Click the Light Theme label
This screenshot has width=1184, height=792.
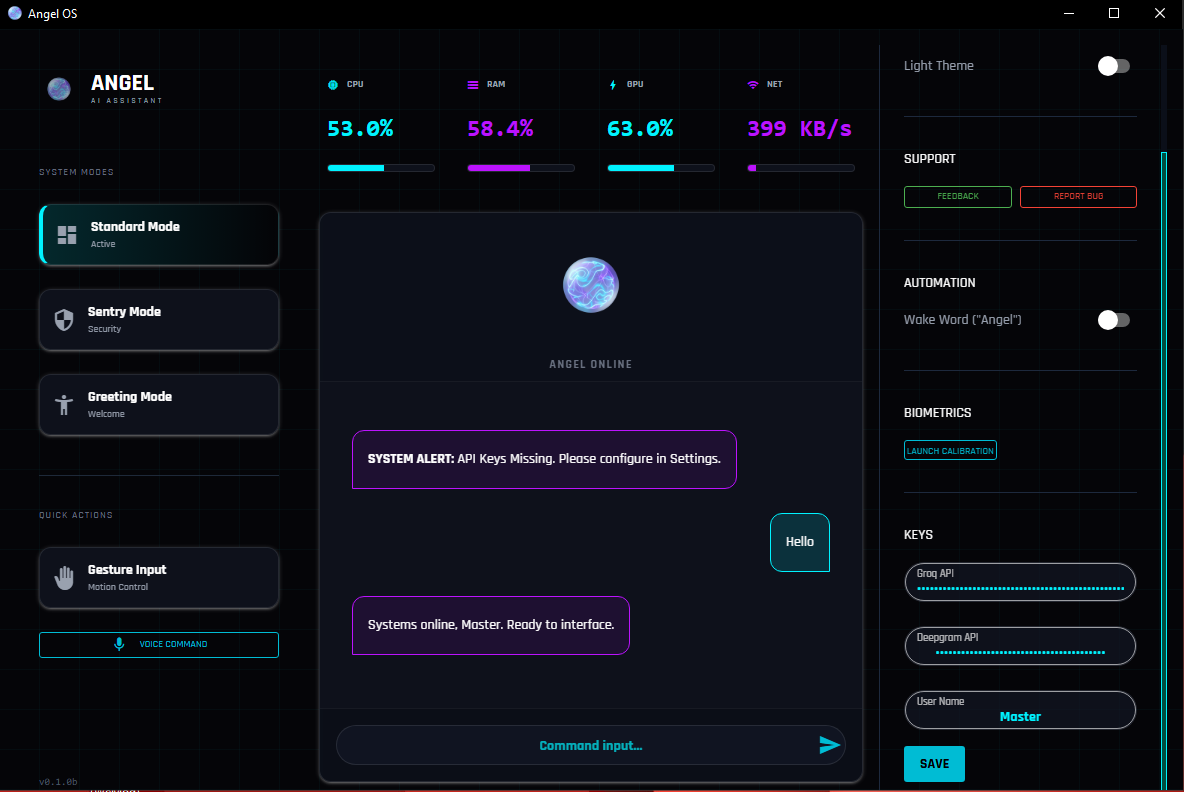(x=939, y=66)
